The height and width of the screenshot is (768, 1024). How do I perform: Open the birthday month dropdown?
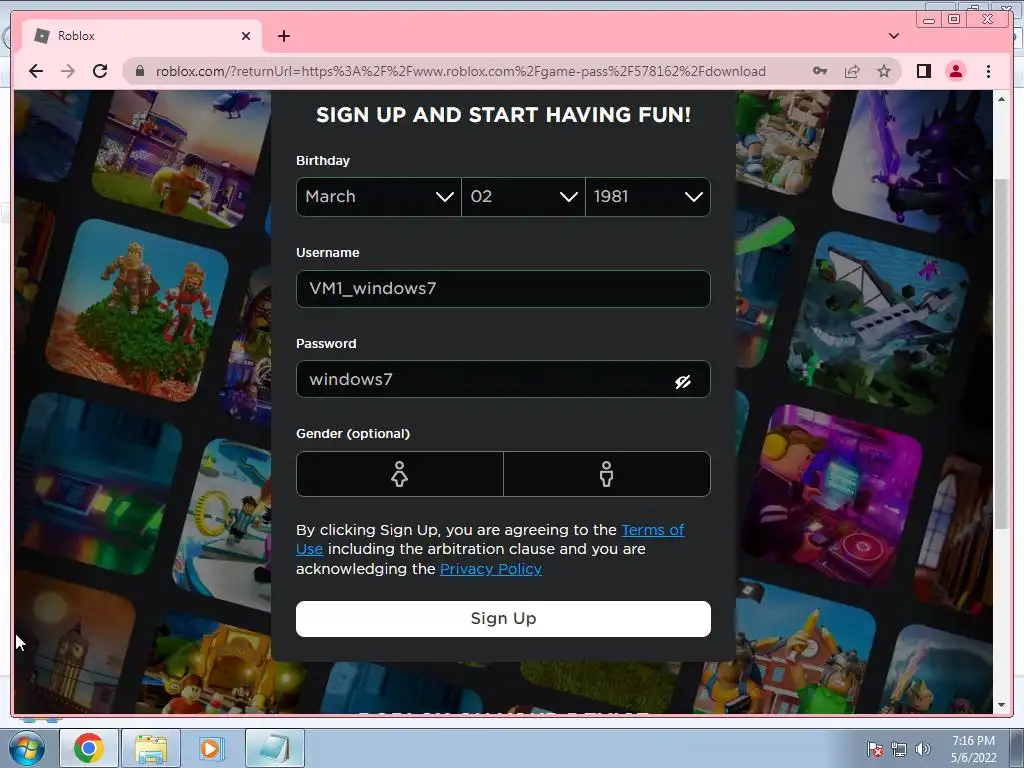pos(379,197)
